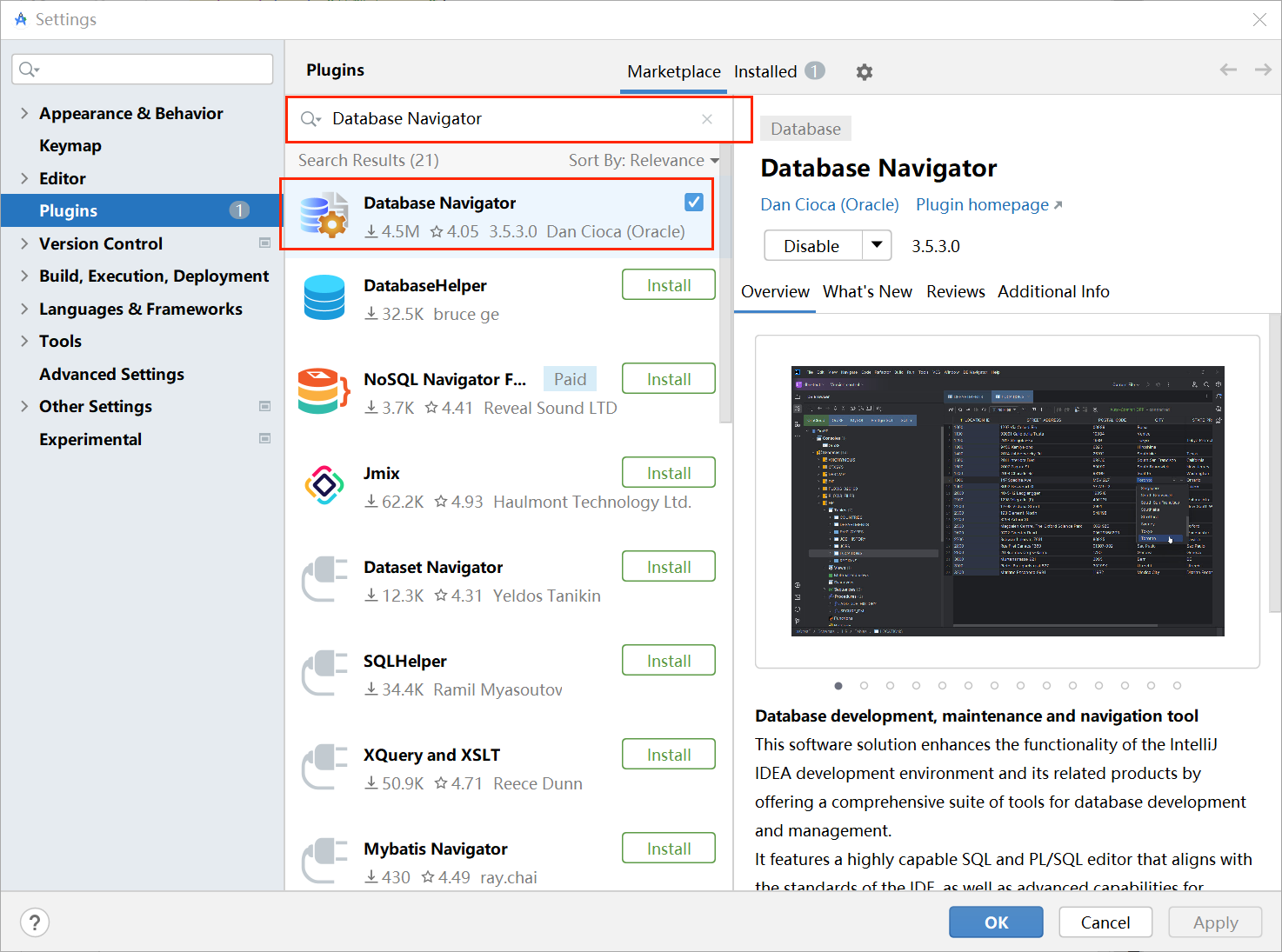Expand the Other Settings node
The width and height of the screenshot is (1282, 952).
coord(24,406)
